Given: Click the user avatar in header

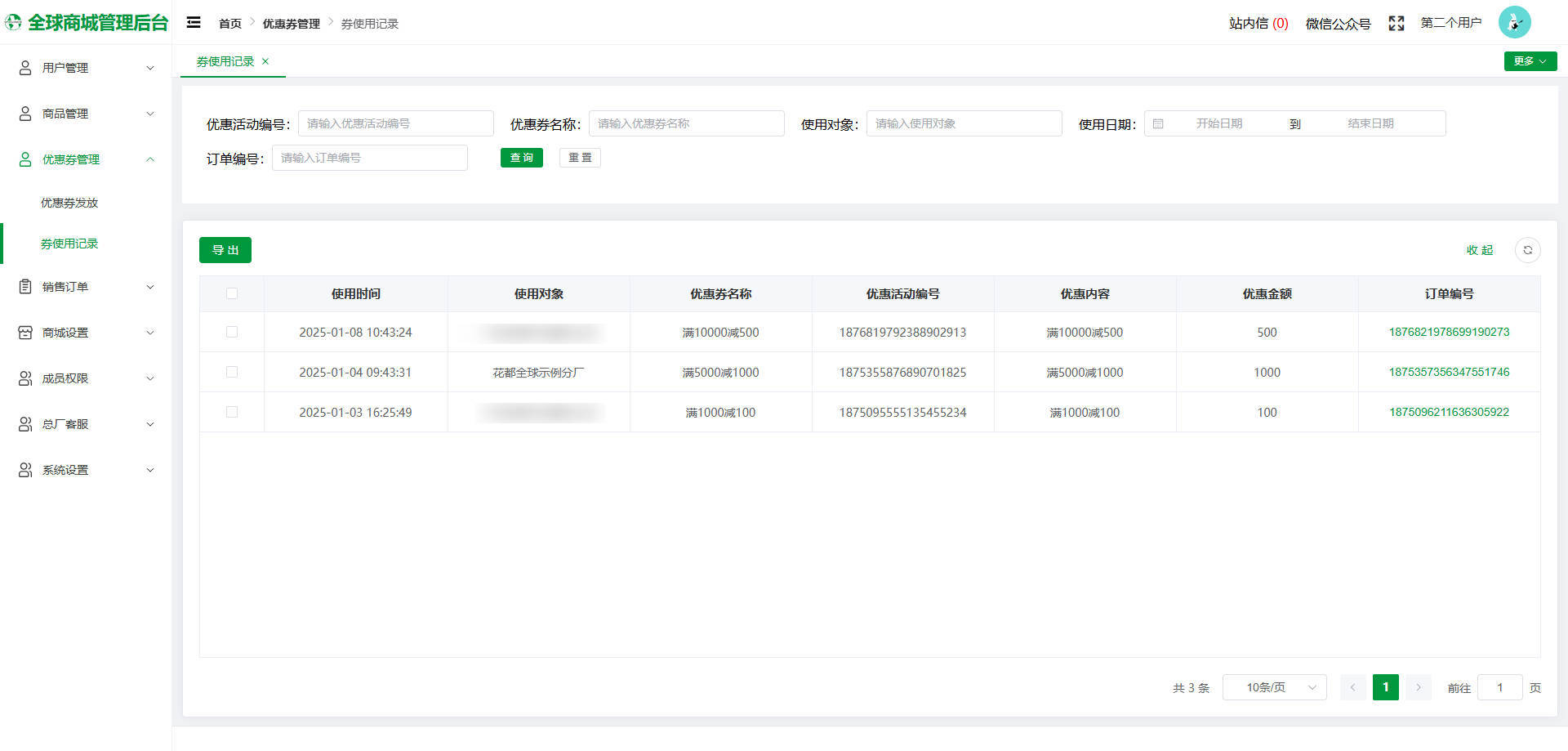Looking at the screenshot, I should coord(1514,23).
